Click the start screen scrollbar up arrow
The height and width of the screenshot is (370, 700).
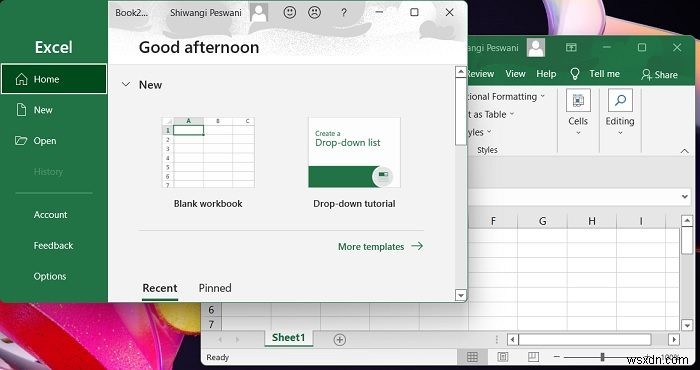(x=460, y=72)
